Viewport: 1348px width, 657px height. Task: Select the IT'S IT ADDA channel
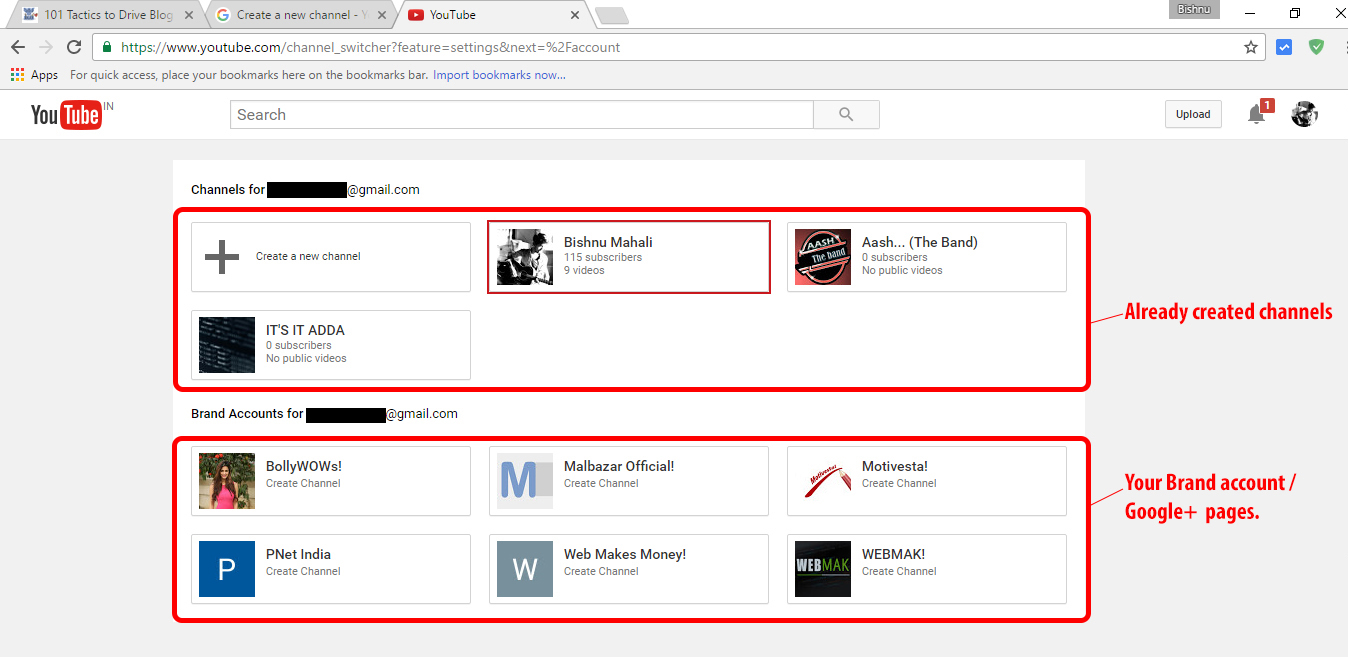pyautogui.click(x=331, y=345)
